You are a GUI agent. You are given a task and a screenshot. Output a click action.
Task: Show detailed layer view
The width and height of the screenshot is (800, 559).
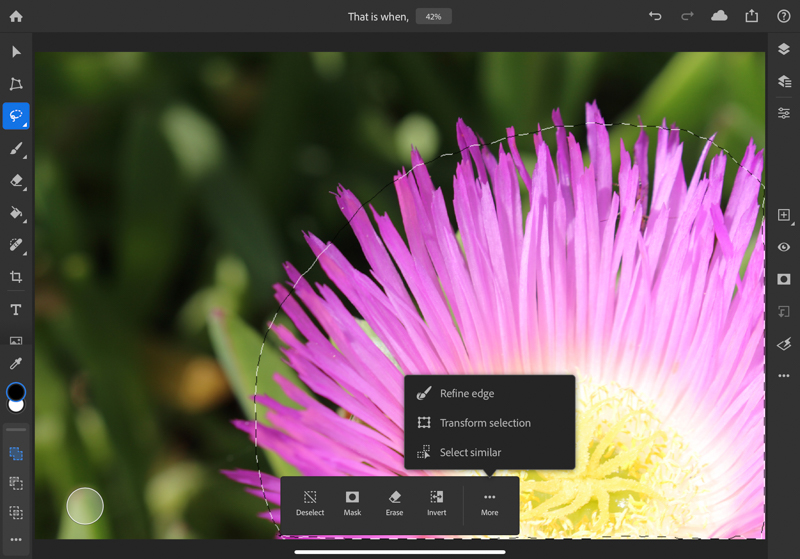pos(784,81)
